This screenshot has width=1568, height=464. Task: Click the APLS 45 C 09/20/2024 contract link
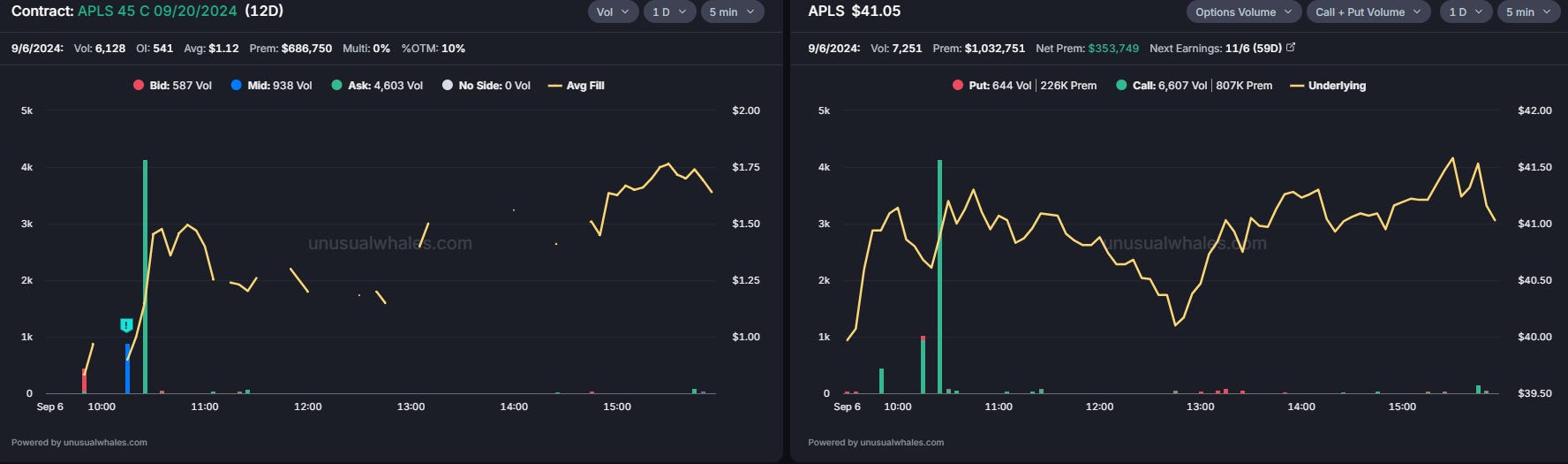click(157, 11)
